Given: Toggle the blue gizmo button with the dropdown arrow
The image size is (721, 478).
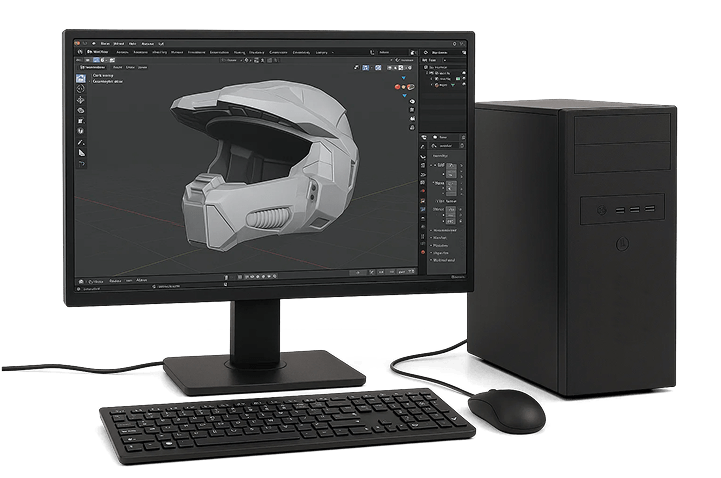Looking at the screenshot, I should 366,68.
